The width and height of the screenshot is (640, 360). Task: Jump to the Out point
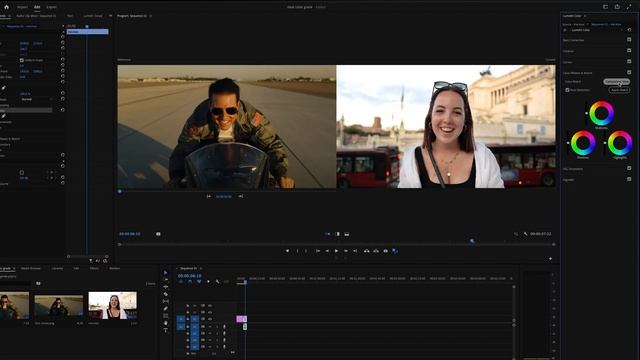355,251
